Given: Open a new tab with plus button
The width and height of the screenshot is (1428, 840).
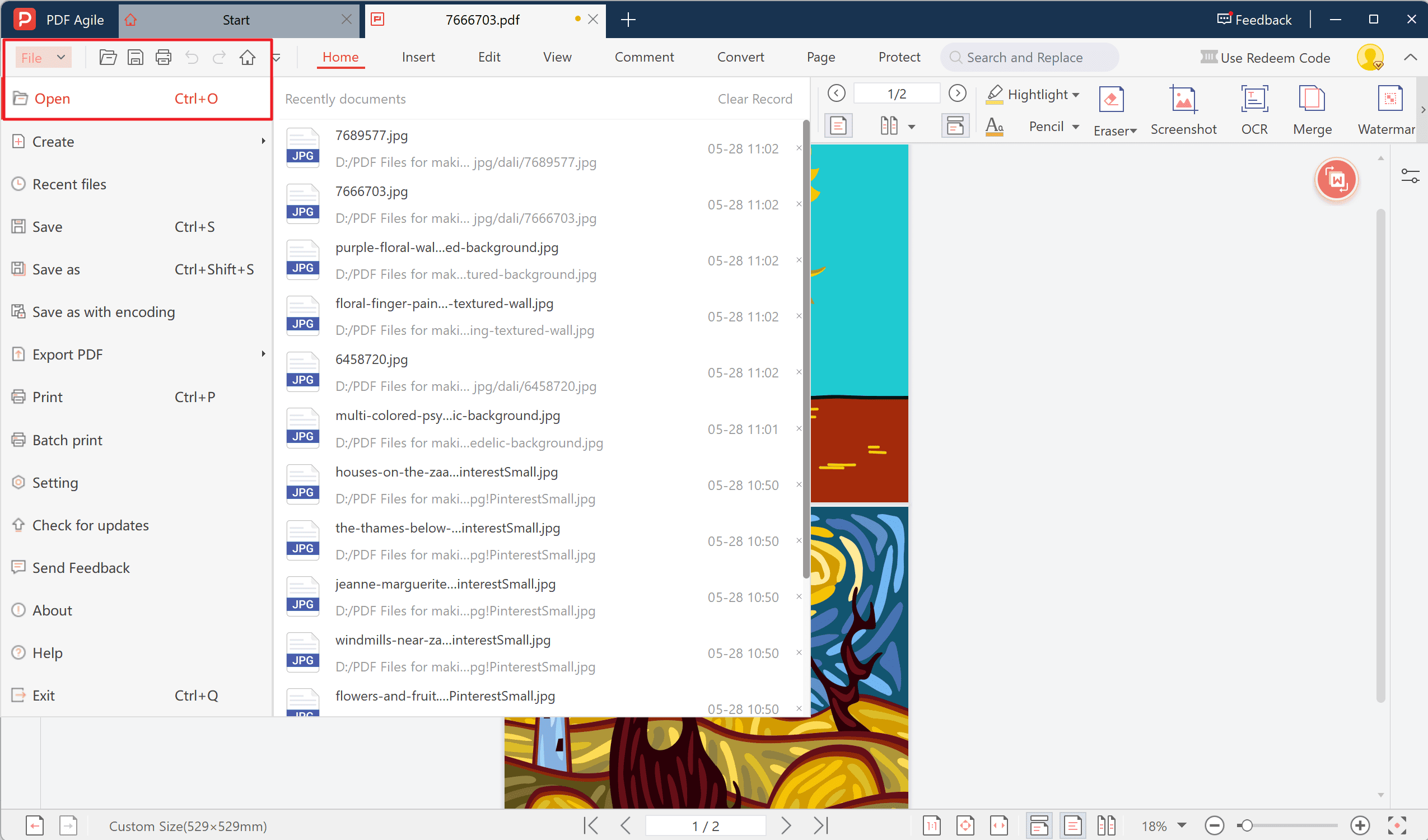Looking at the screenshot, I should (x=628, y=19).
